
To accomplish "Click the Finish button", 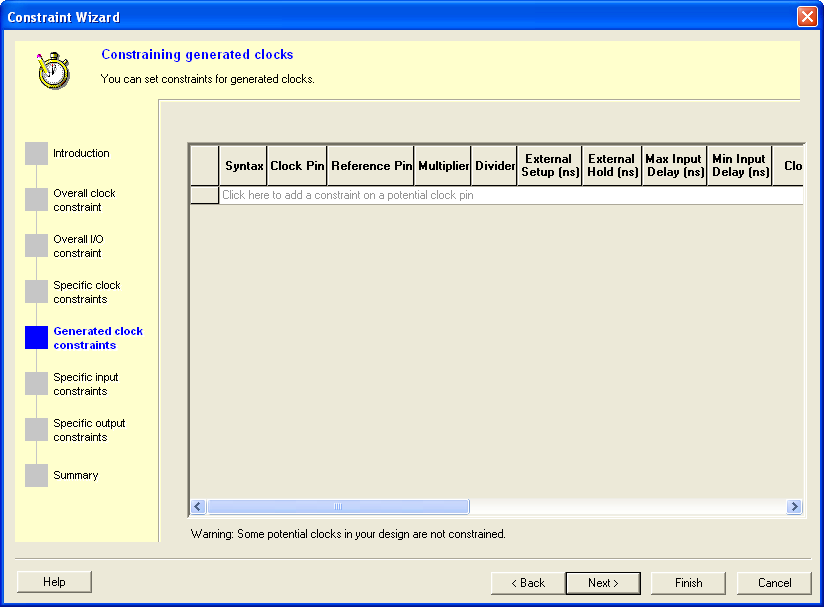I will click(688, 583).
